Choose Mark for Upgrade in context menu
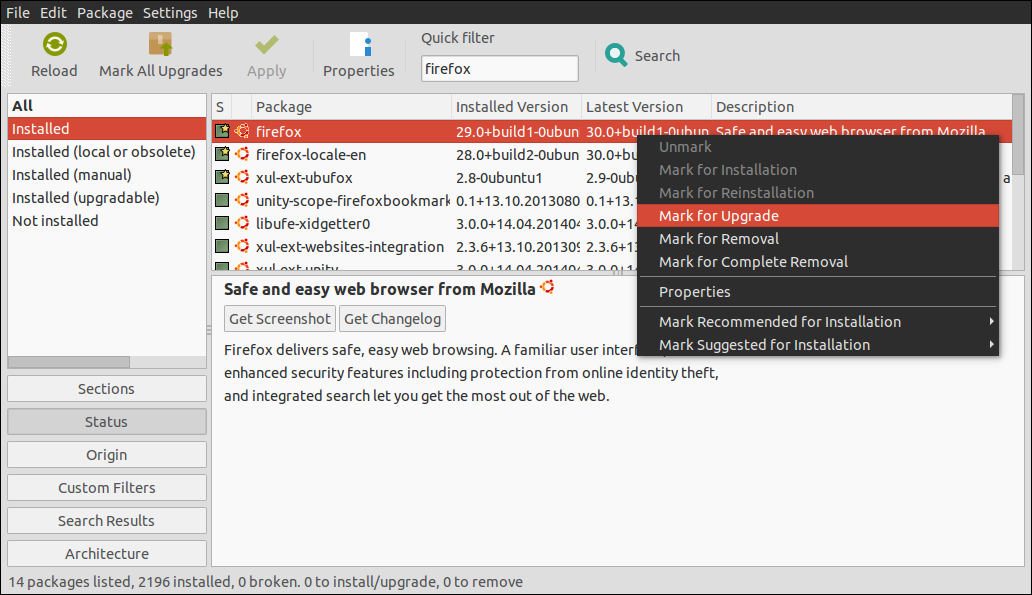Screen dimensions: 1032x595 point(818,216)
